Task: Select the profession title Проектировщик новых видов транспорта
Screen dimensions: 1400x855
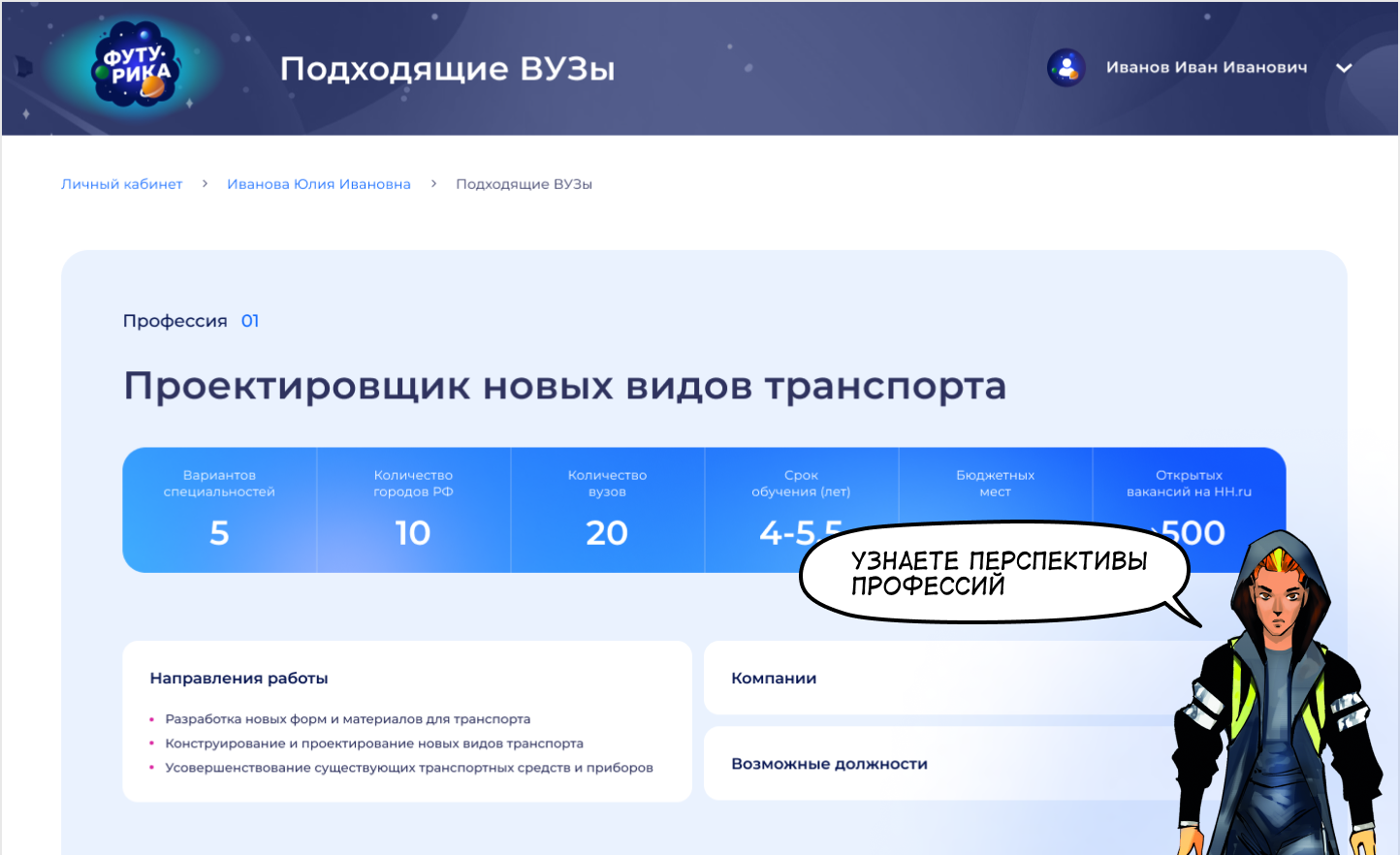Action: 564,386
